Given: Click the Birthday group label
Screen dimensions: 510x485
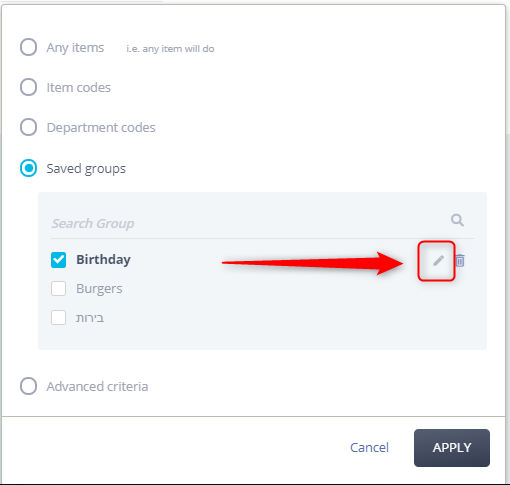Looking at the screenshot, I should tap(103, 260).
